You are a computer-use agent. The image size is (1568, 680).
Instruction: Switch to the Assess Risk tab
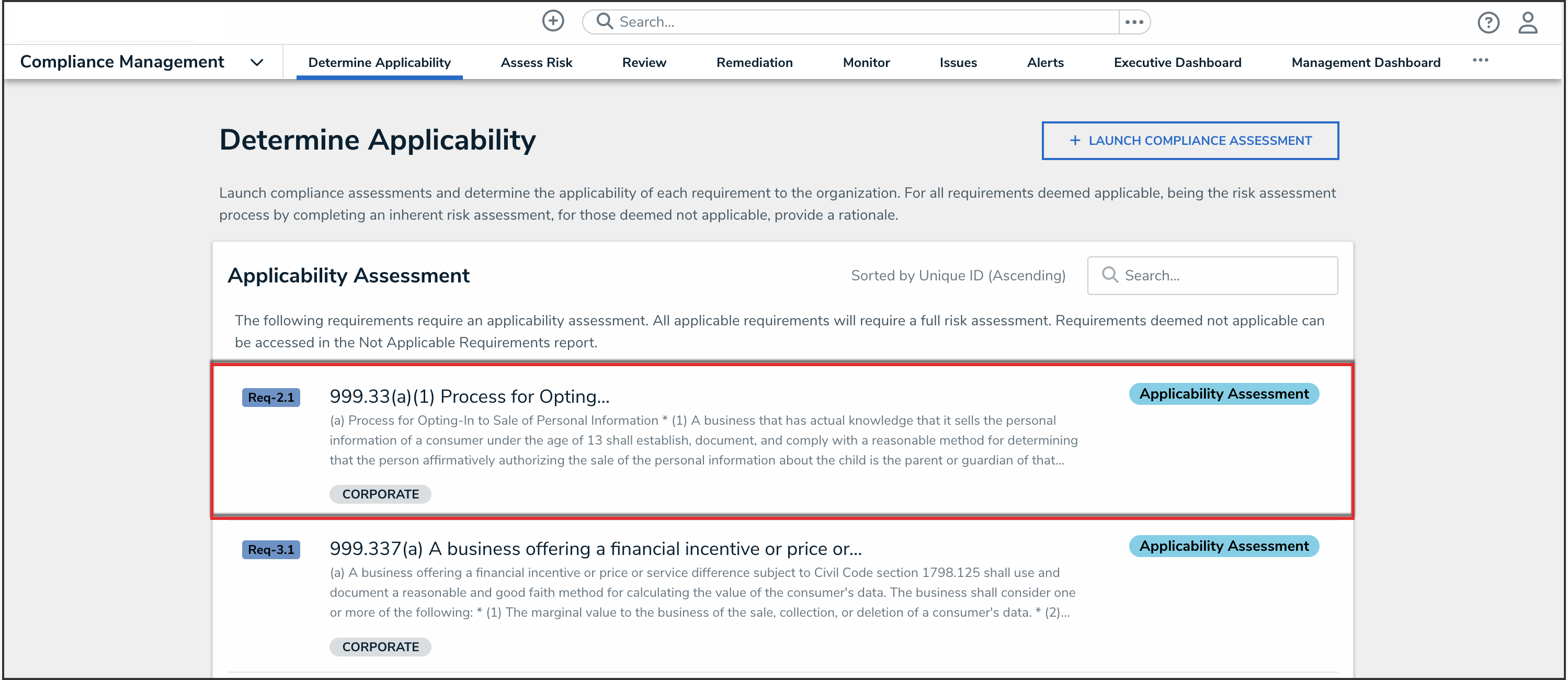[x=536, y=62]
